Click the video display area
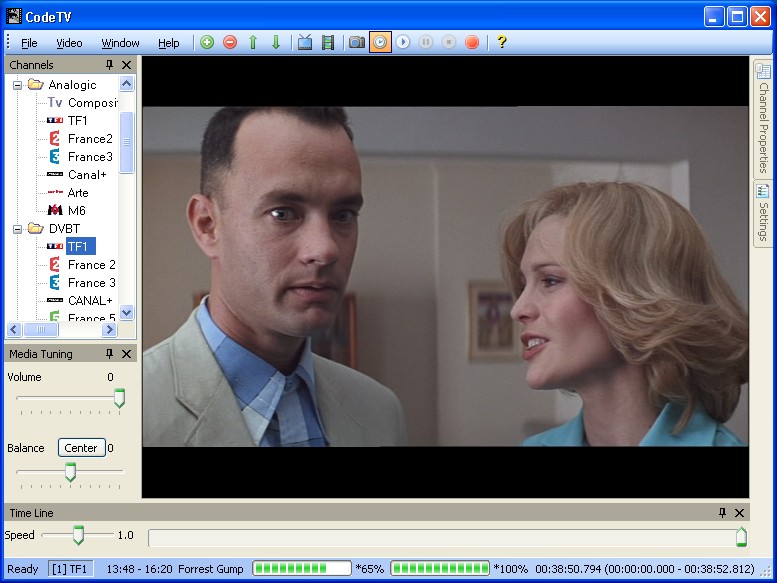The image size is (777, 583). tap(445, 276)
